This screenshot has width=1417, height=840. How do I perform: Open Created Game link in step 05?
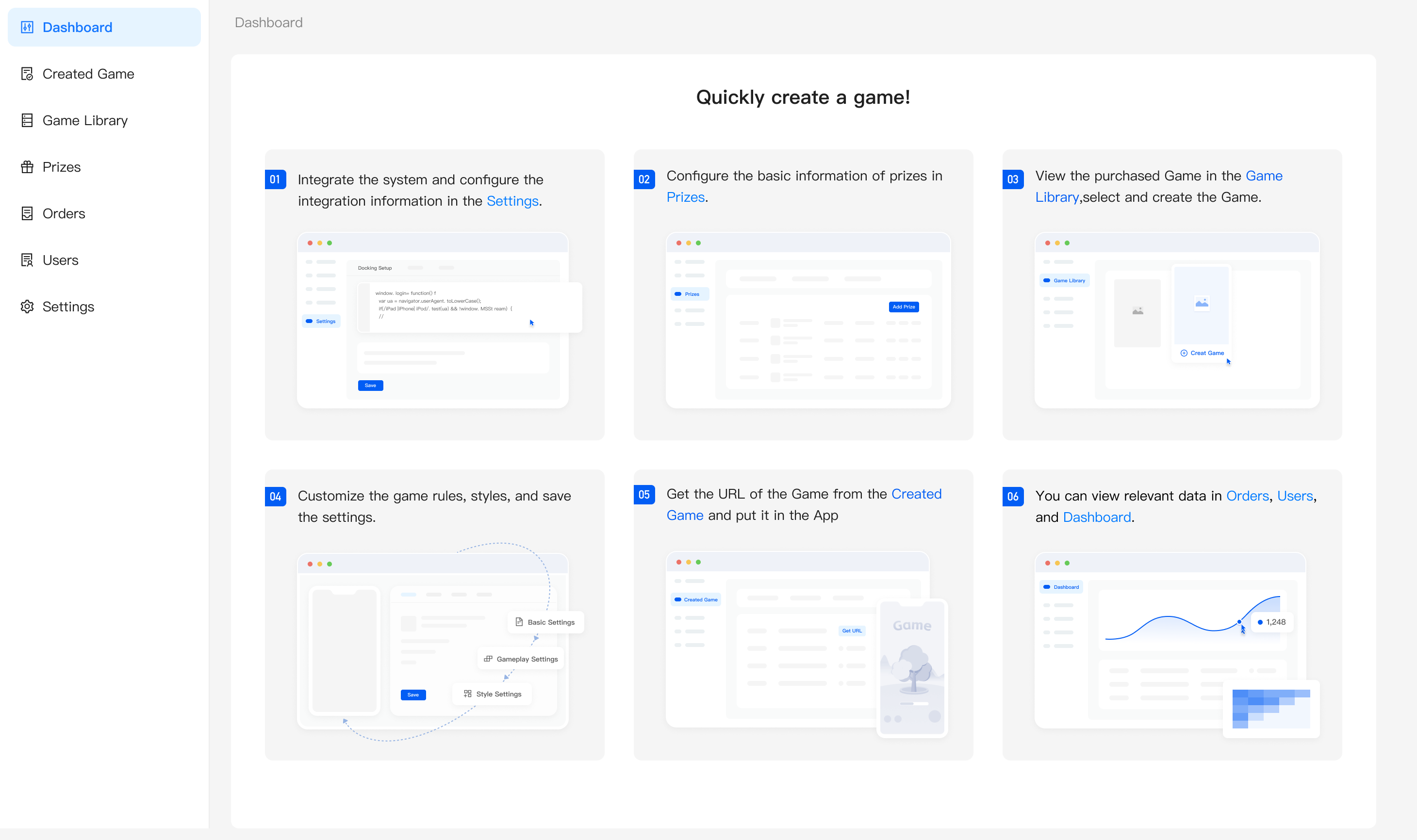click(x=916, y=494)
